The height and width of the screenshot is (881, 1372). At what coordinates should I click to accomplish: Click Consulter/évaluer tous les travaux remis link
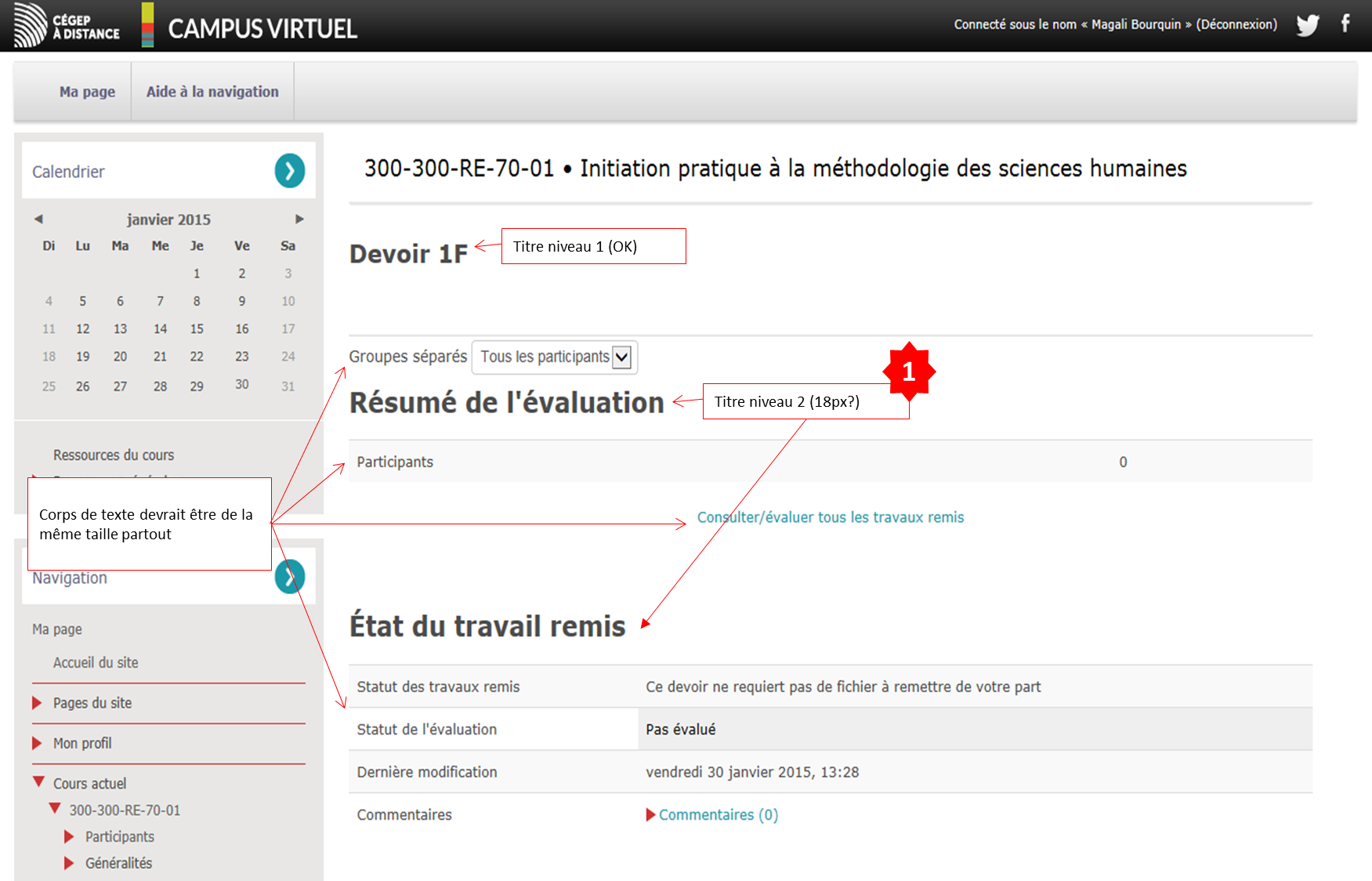(x=830, y=517)
